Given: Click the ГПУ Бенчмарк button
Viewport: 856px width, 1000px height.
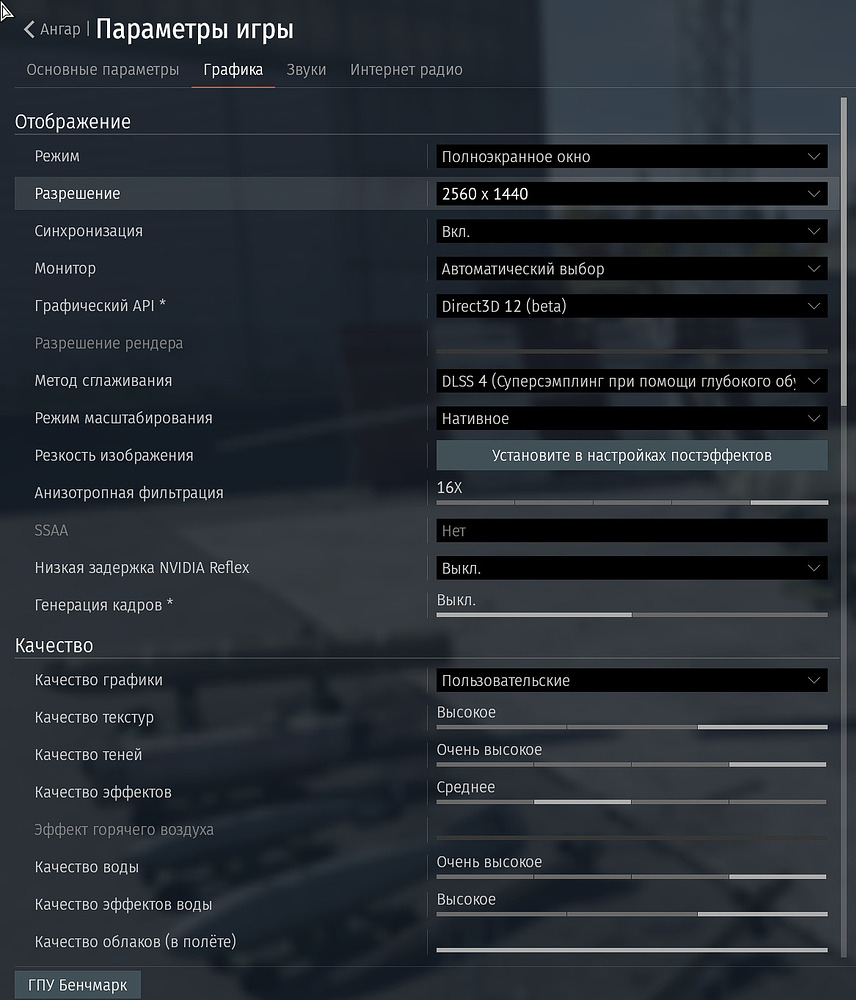Looking at the screenshot, I should click(x=78, y=985).
